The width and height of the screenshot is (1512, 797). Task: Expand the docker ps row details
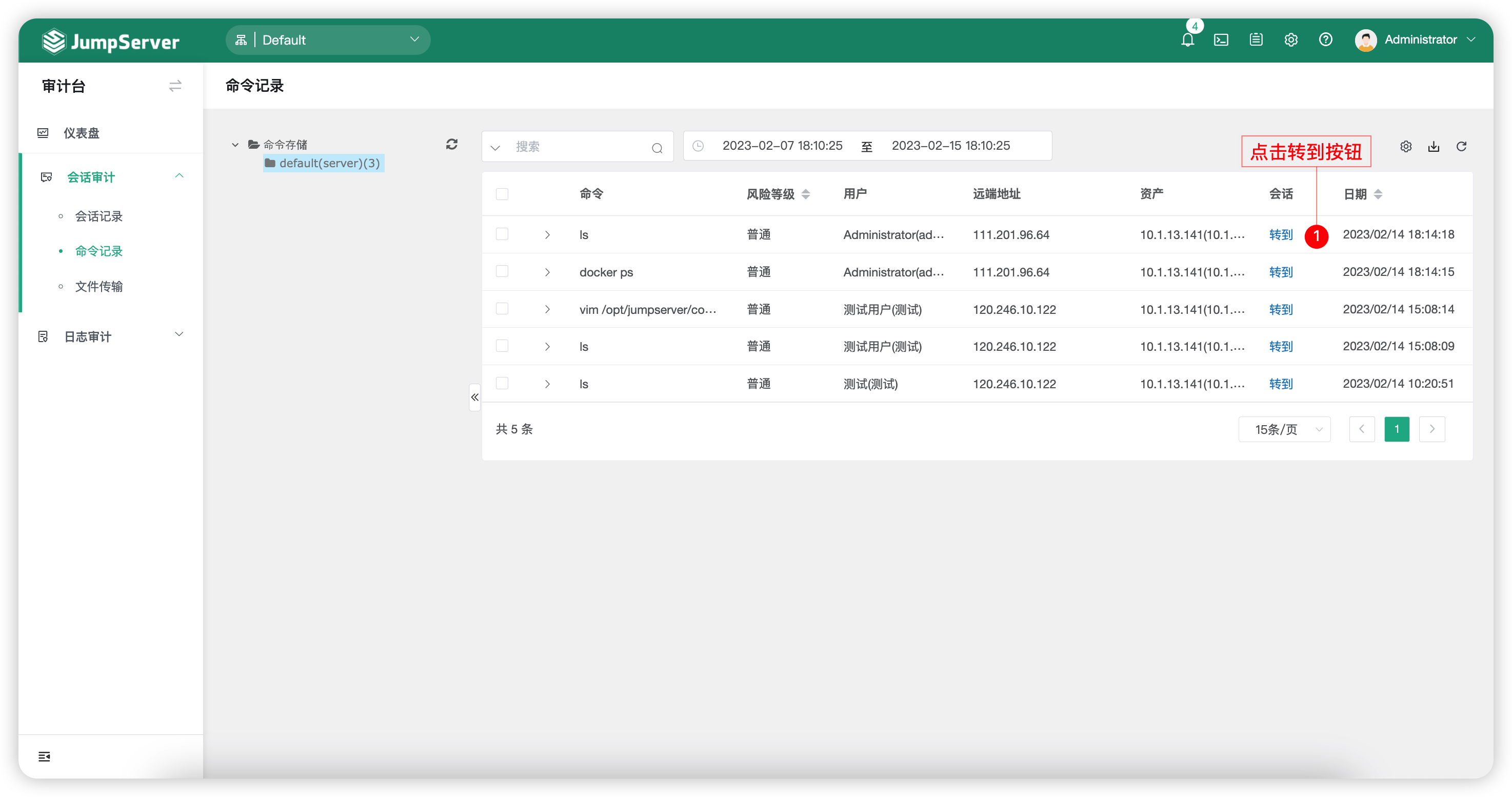tap(547, 272)
